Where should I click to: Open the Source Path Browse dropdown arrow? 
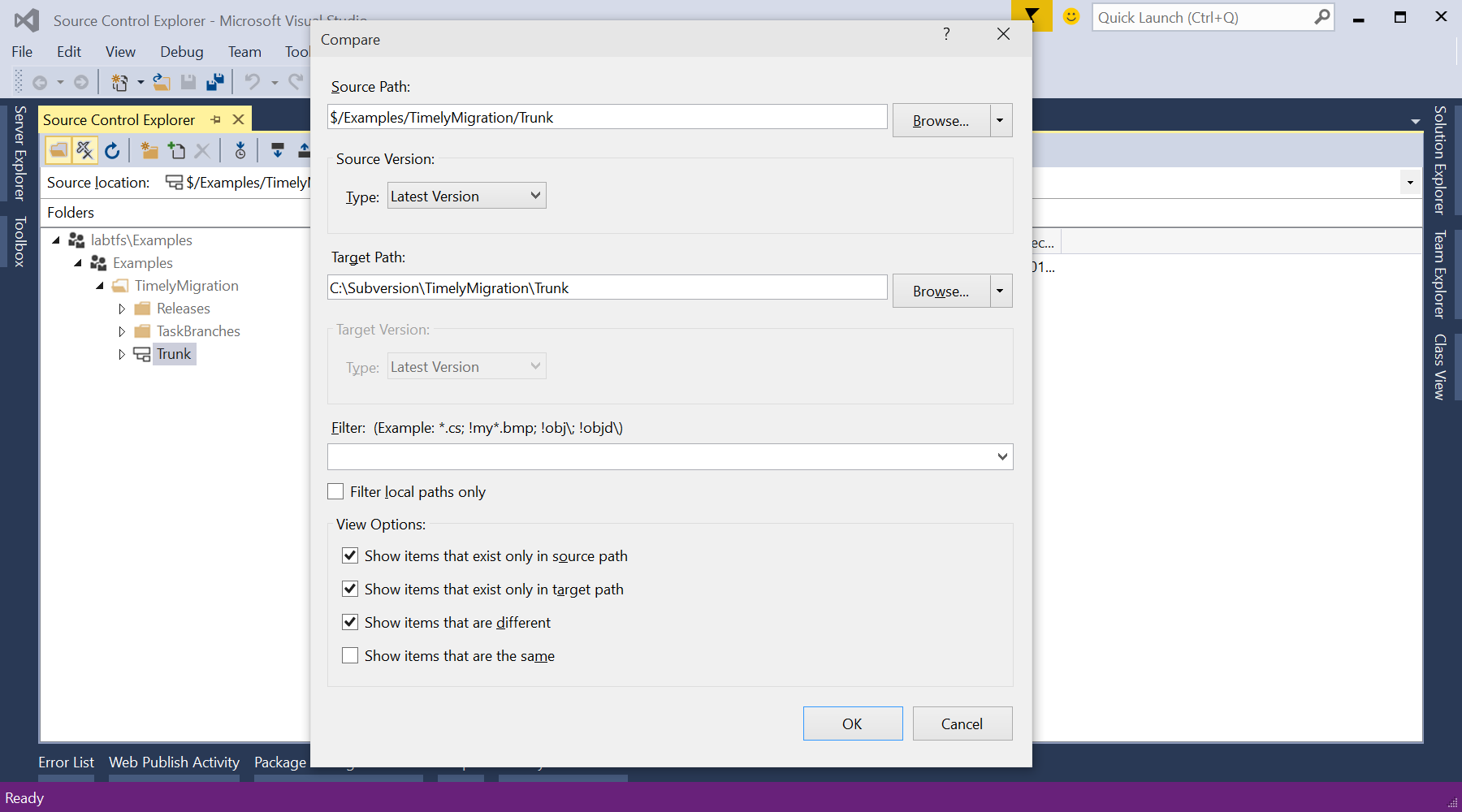(1001, 120)
